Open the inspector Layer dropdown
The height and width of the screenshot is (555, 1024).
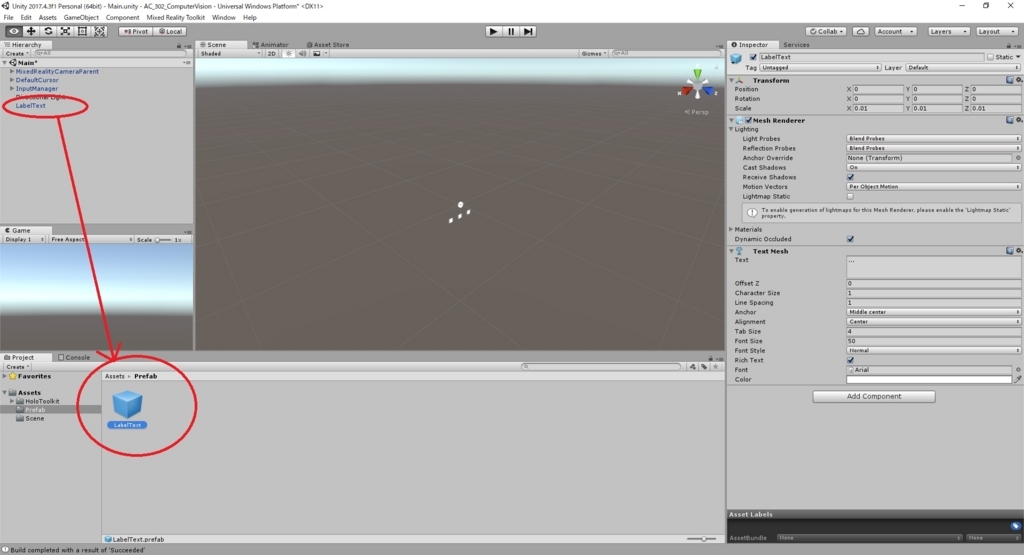coord(963,67)
